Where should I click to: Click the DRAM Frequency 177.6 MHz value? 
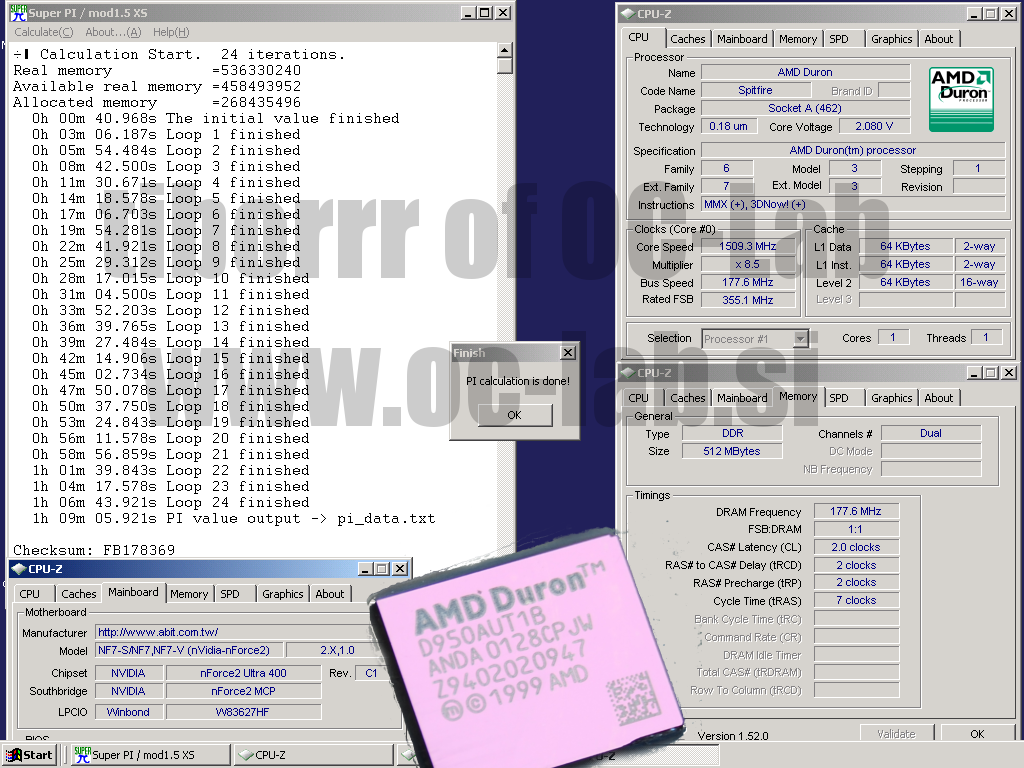coord(856,511)
